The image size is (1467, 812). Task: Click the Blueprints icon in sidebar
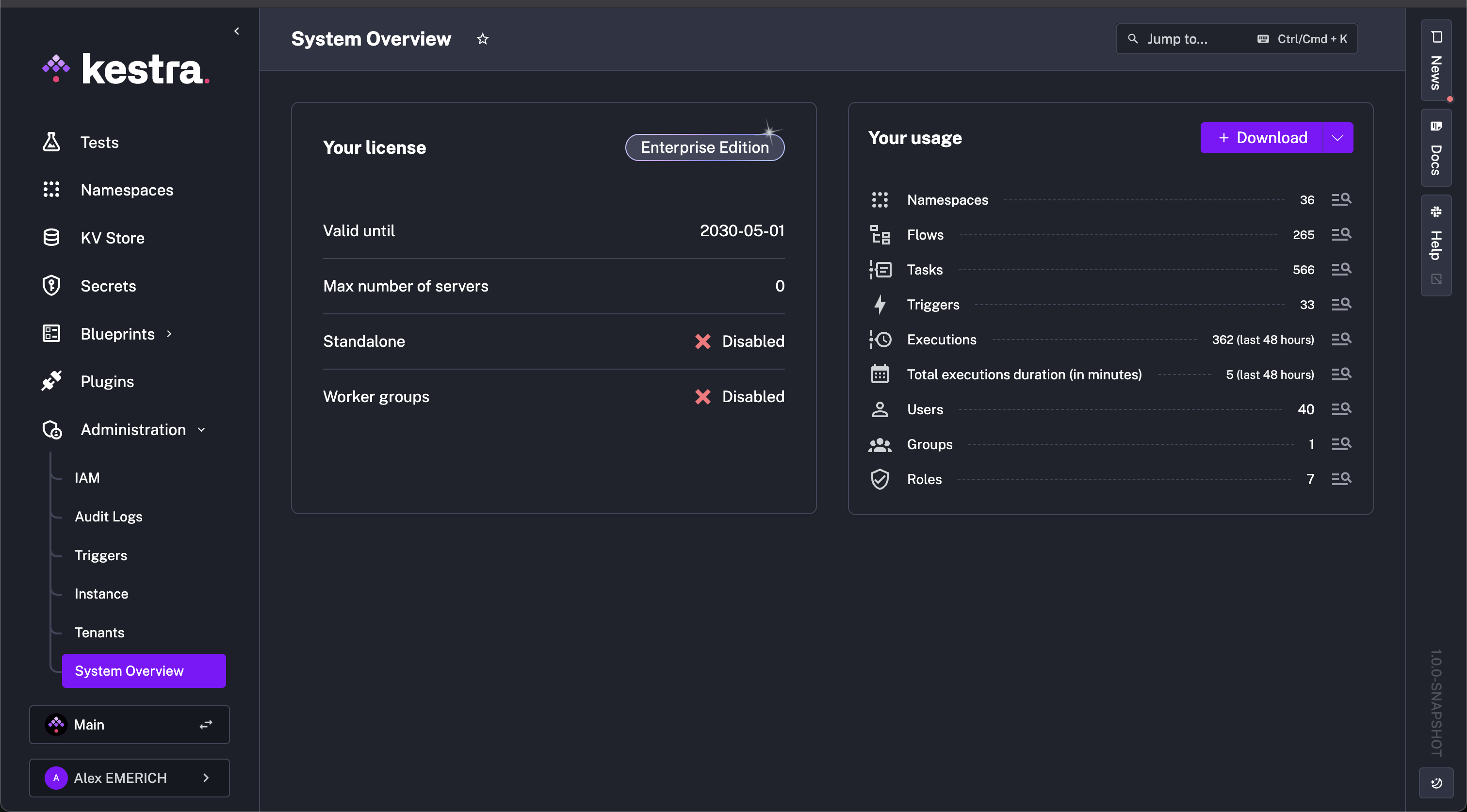coord(51,333)
